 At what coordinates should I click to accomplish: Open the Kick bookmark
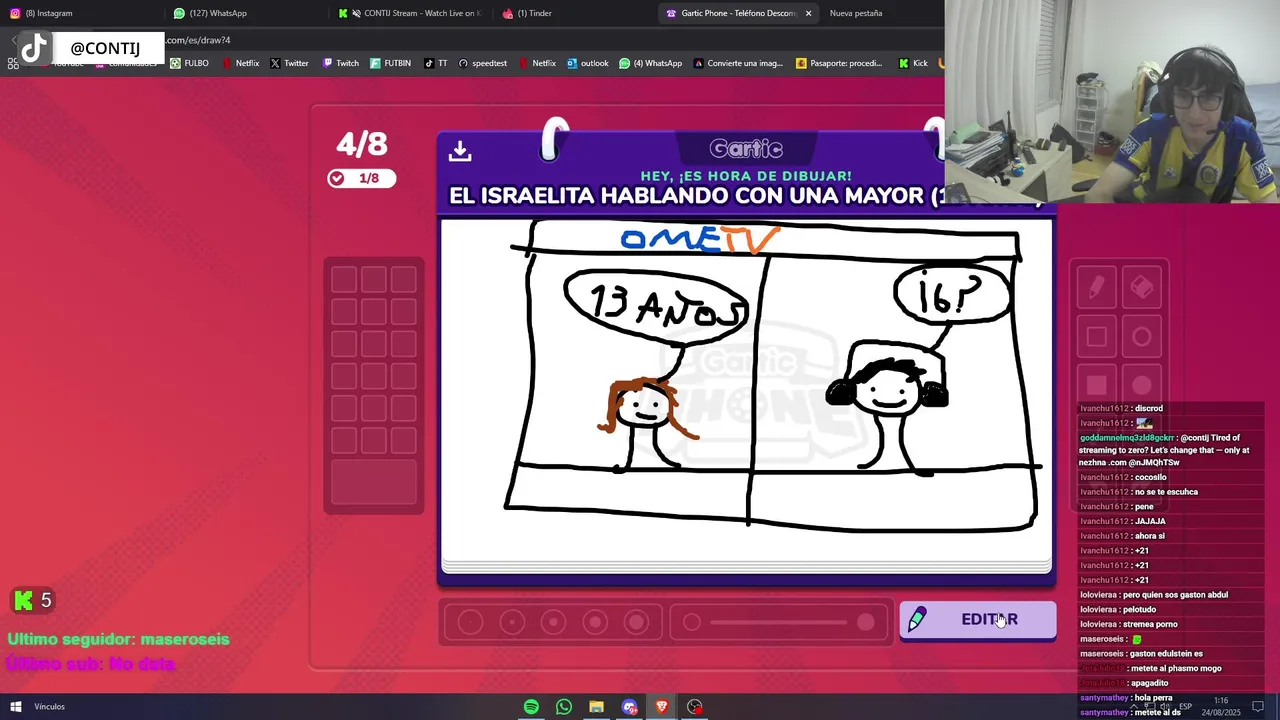tap(913, 63)
